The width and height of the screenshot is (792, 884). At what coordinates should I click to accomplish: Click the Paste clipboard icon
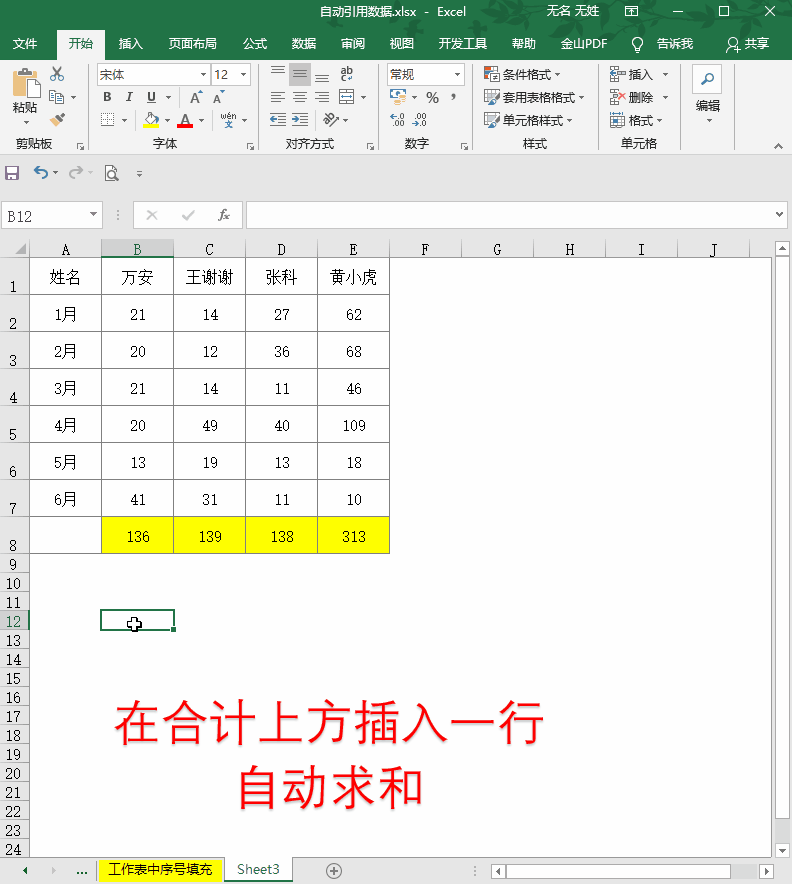point(26,83)
